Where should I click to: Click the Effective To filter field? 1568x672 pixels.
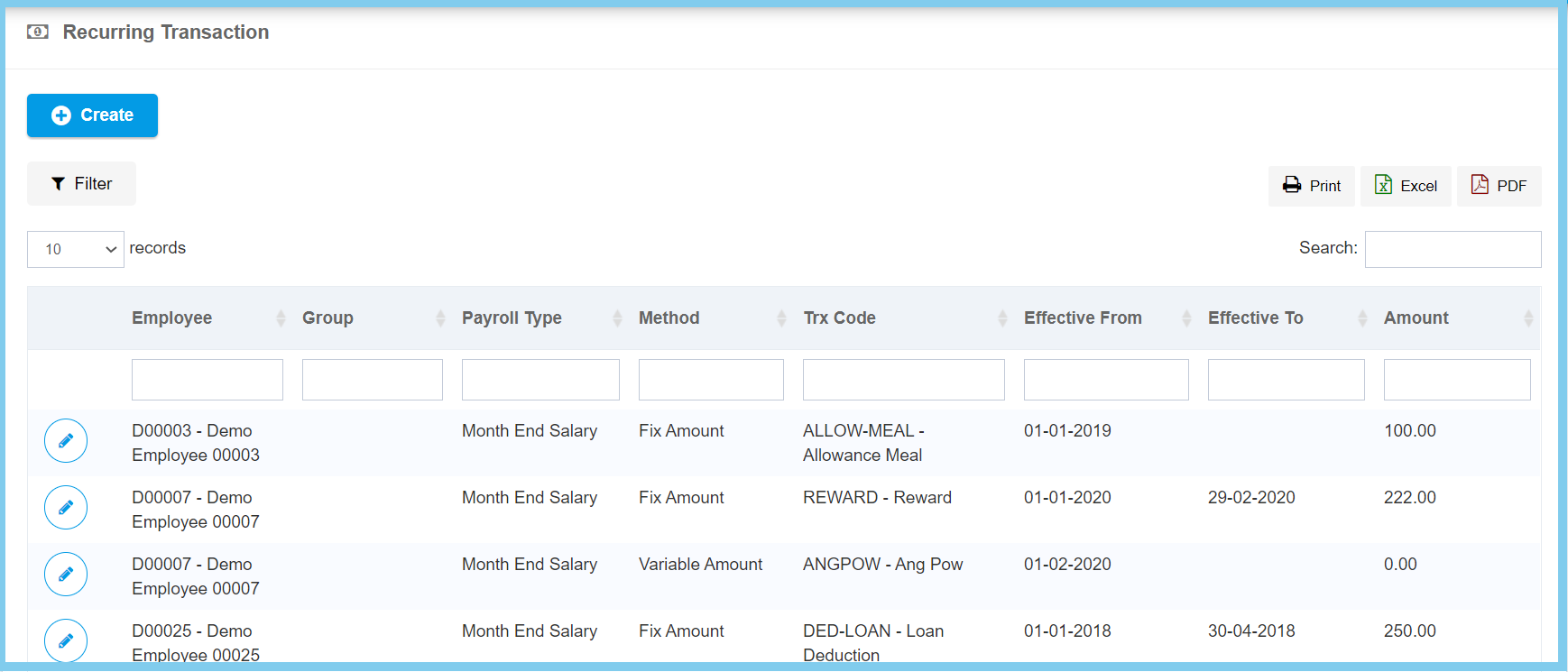tap(1286, 380)
